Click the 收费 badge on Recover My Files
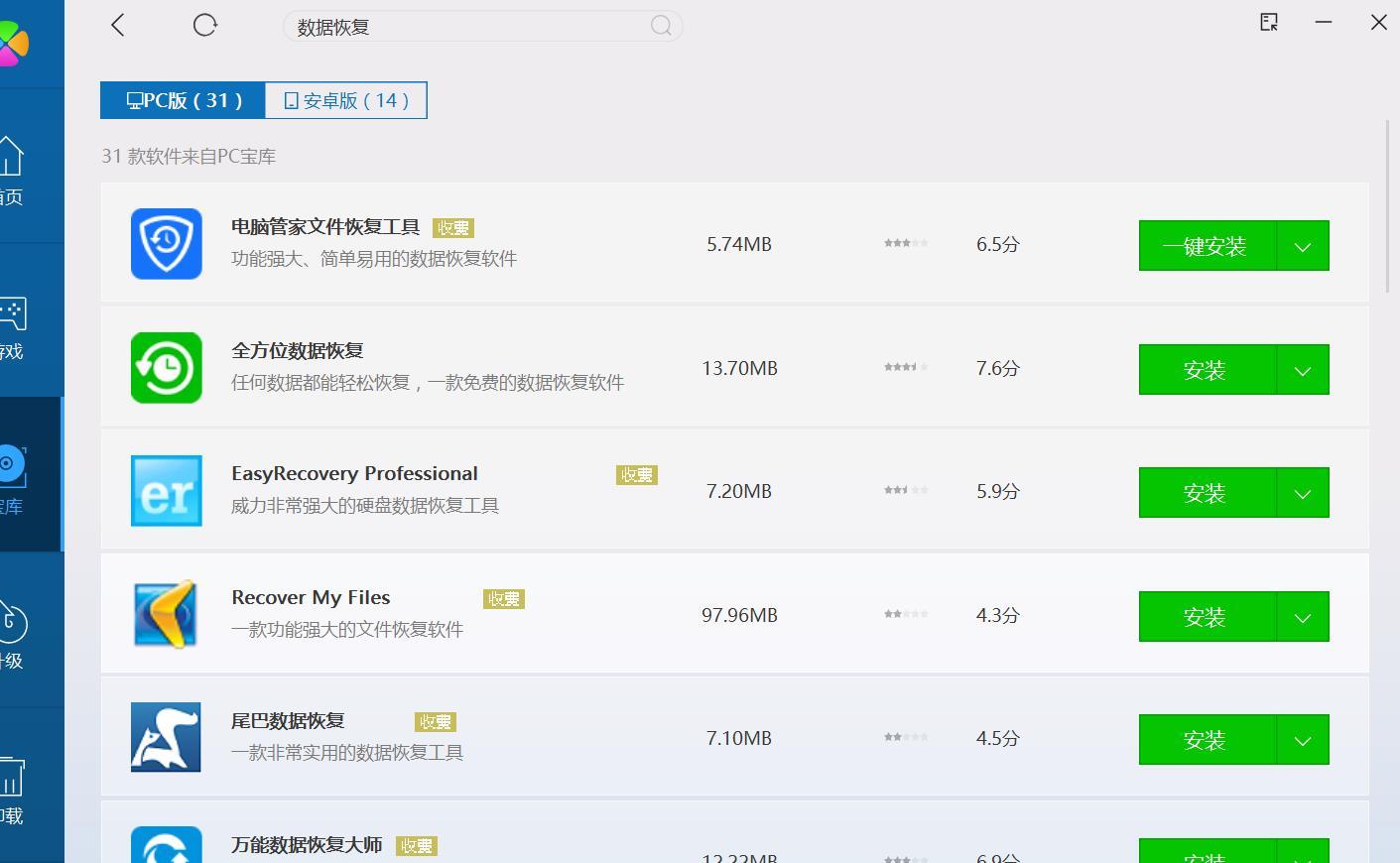 [504, 599]
